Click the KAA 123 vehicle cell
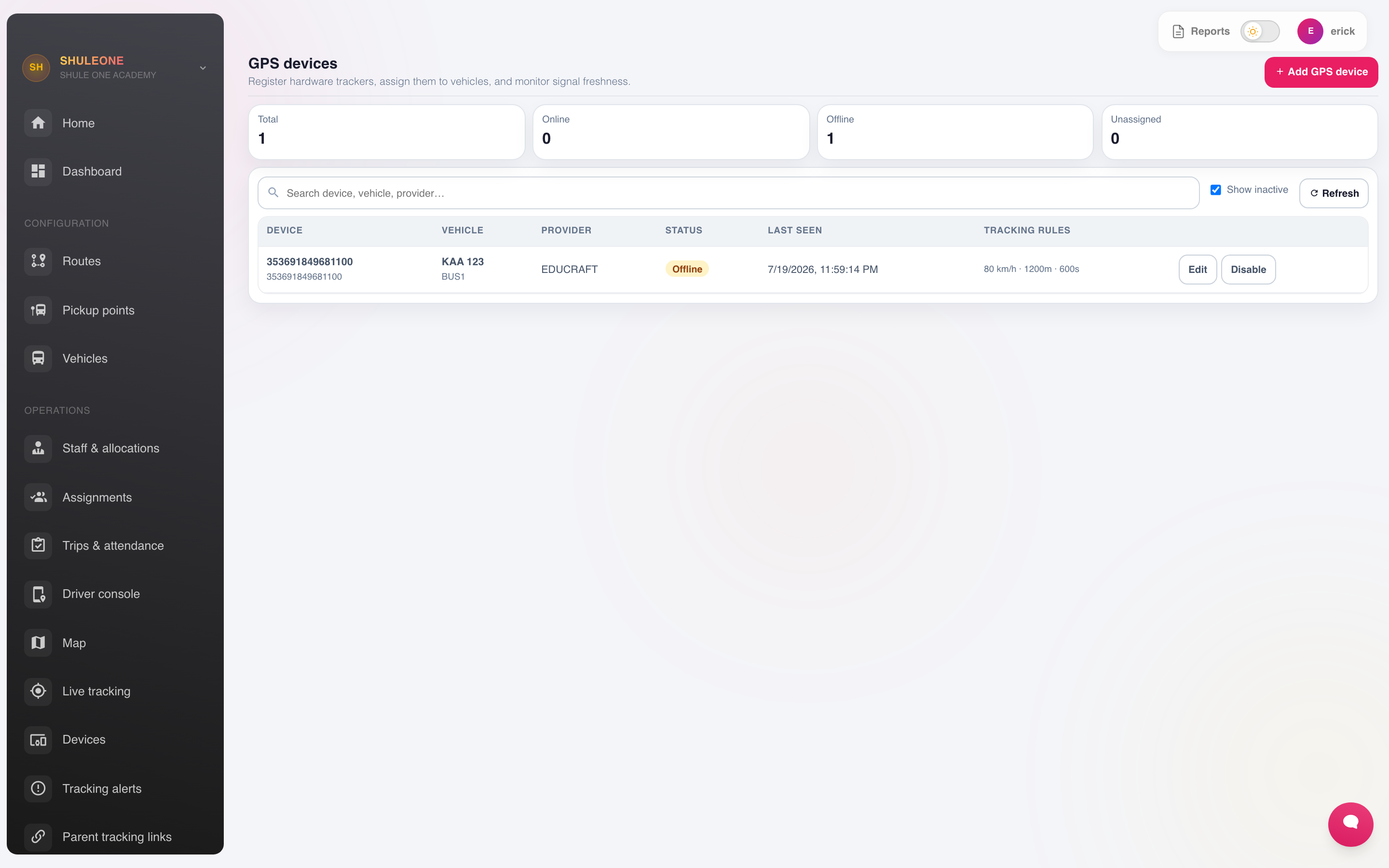 pos(463,269)
